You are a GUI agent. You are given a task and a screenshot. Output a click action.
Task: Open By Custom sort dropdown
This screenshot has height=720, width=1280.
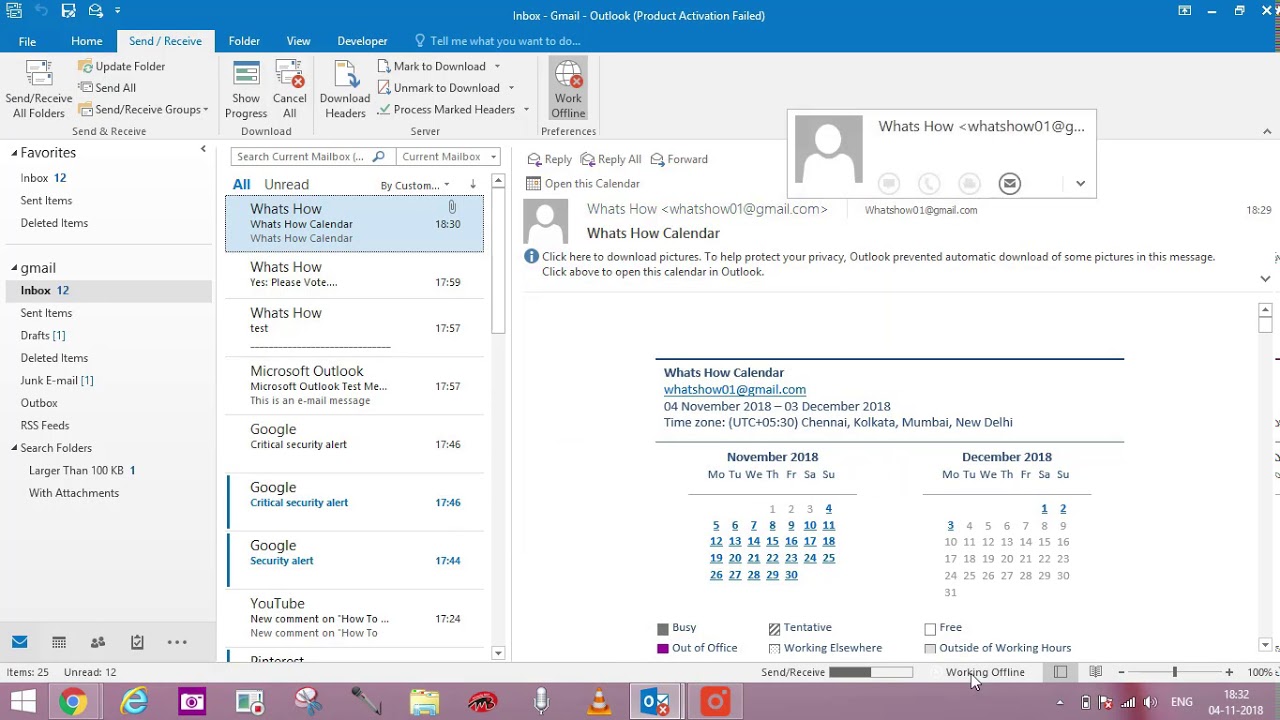(x=416, y=185)
